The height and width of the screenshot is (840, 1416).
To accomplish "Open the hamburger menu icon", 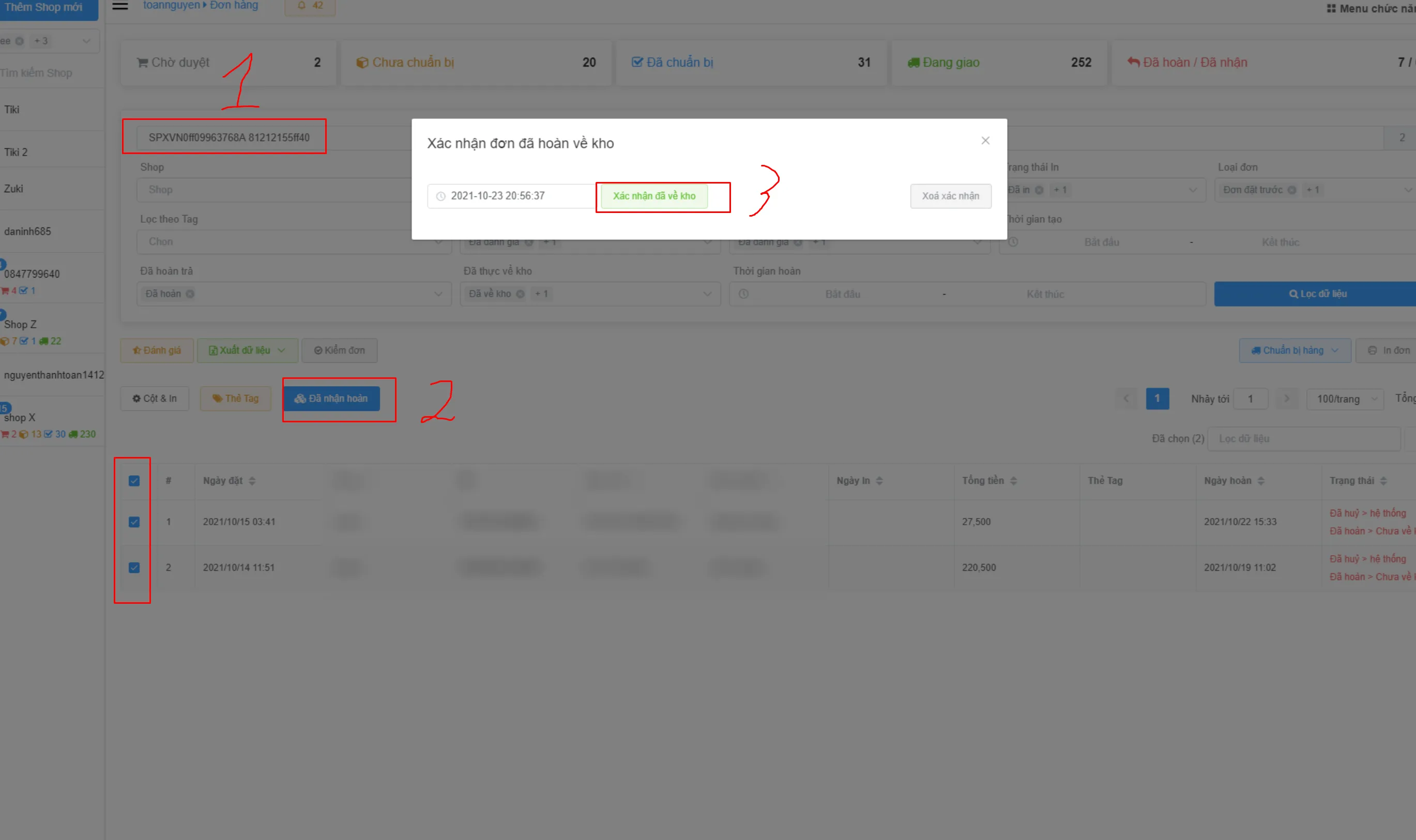I will pos(120,6).
